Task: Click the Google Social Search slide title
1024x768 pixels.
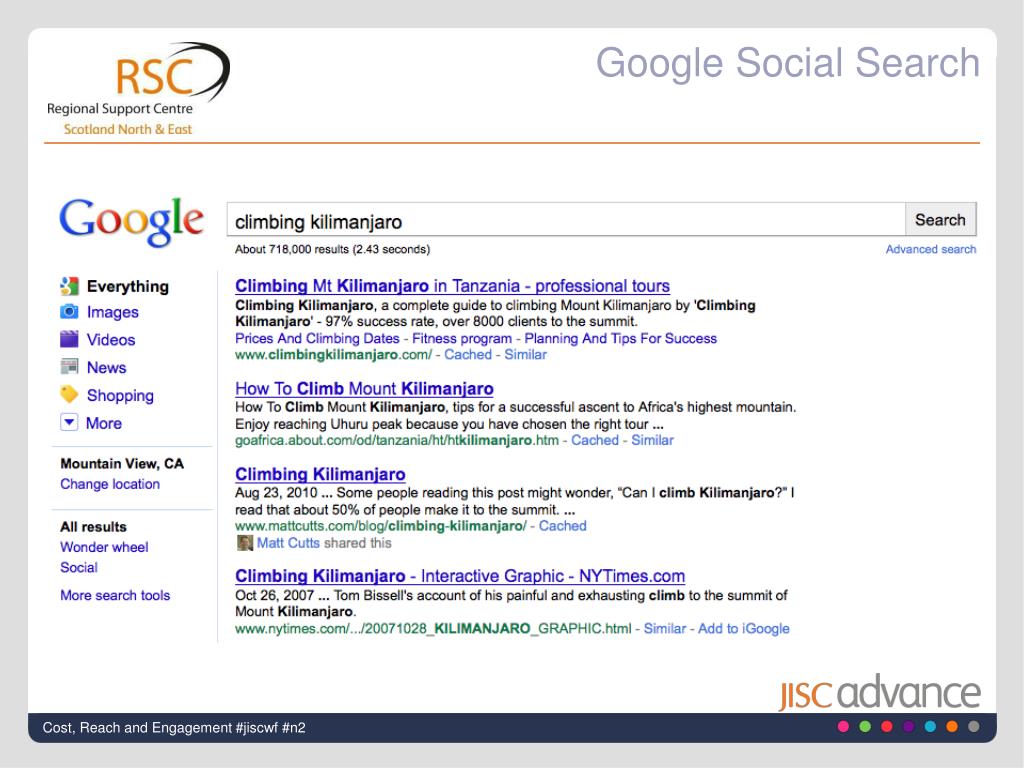Action: 788,63
